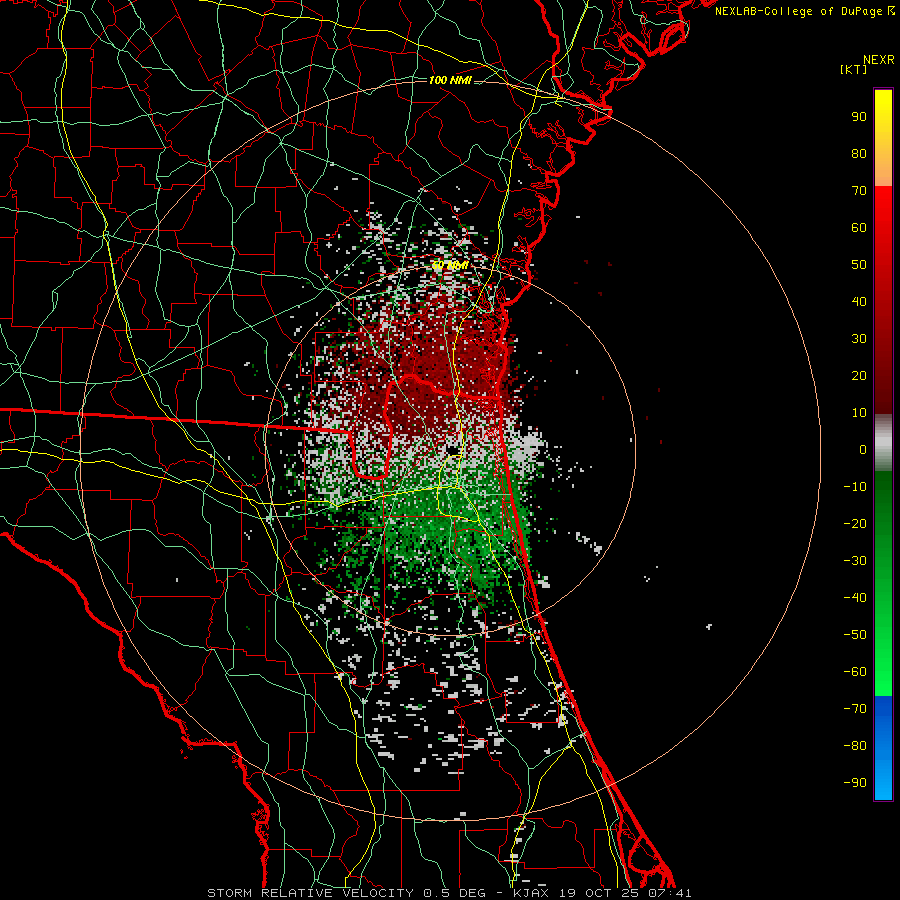
Task: Click the 07:41 timestamp
Action: coord(670,893)
